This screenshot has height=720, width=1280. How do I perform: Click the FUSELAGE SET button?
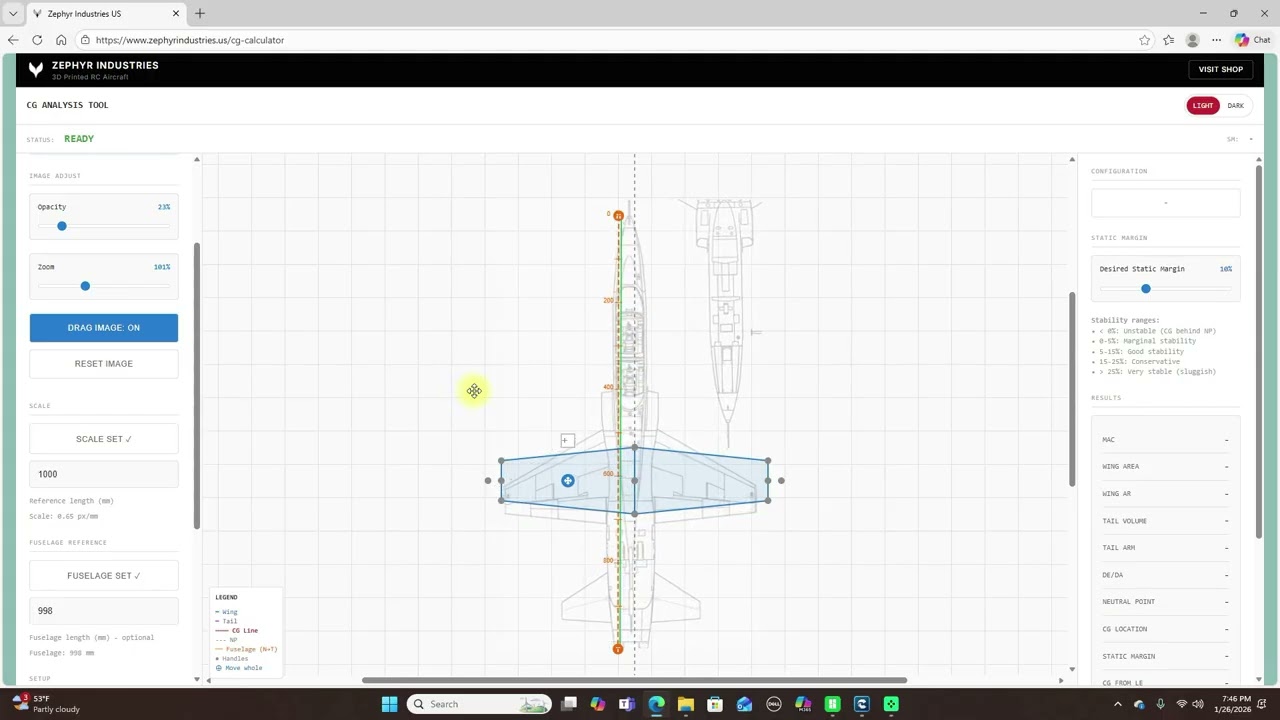coord(104,576)
